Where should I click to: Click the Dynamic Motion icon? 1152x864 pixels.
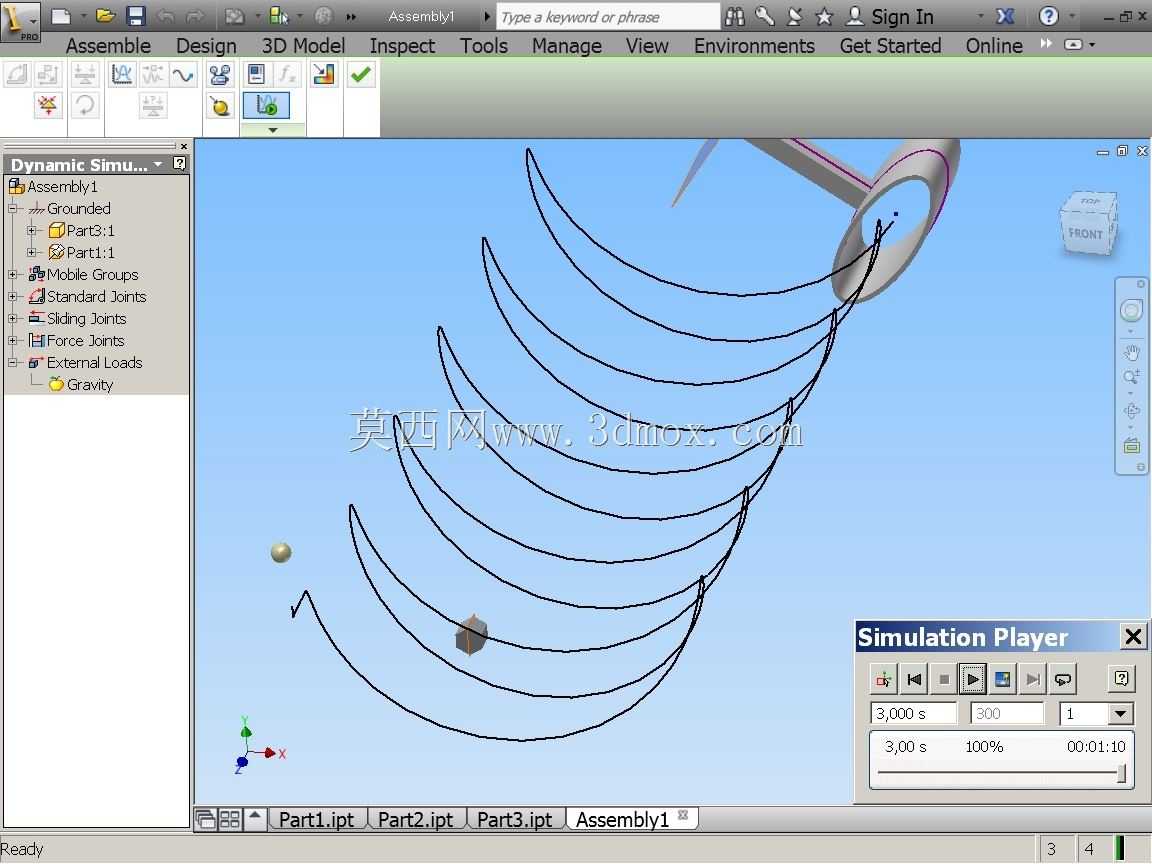(153, 74)
